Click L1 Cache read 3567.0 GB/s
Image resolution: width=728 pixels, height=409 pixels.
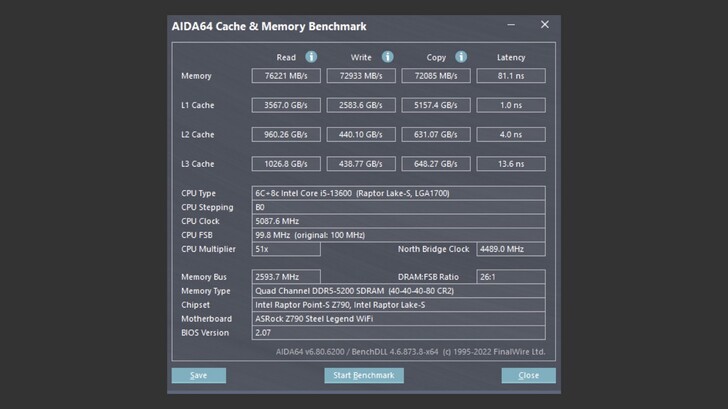point(286,105)
